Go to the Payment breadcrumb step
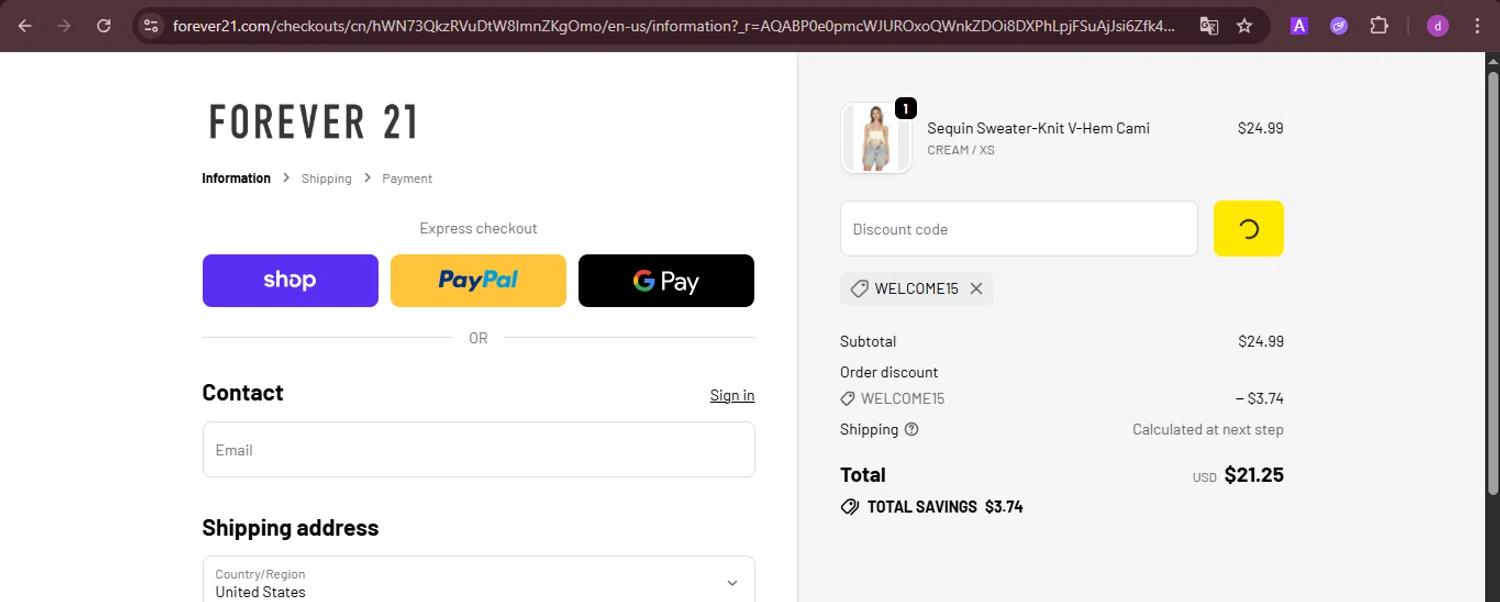Screen dimensions: 1500x602 pyautogui.click(x=407, y=179)
